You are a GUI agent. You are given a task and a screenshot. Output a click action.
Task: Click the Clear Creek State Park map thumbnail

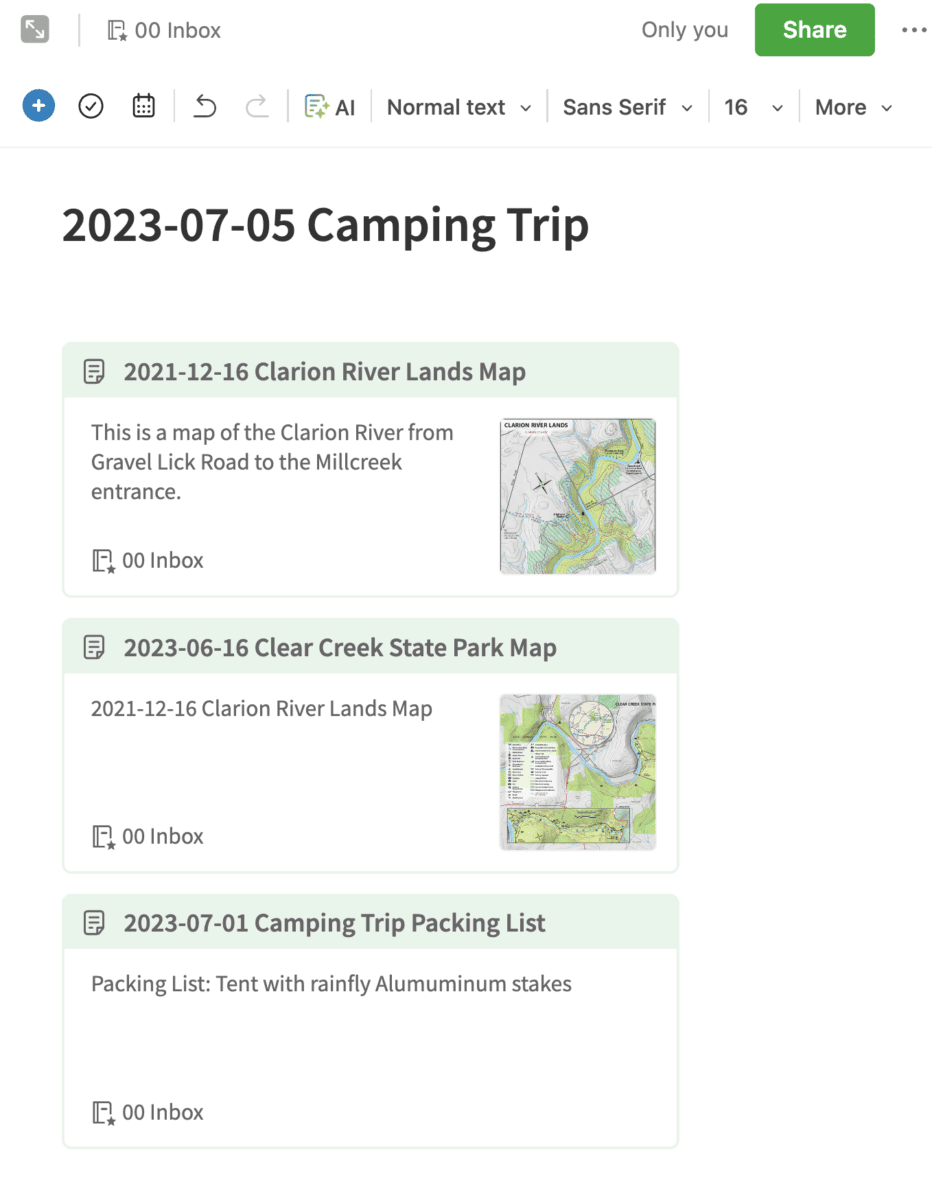[578, 772]
